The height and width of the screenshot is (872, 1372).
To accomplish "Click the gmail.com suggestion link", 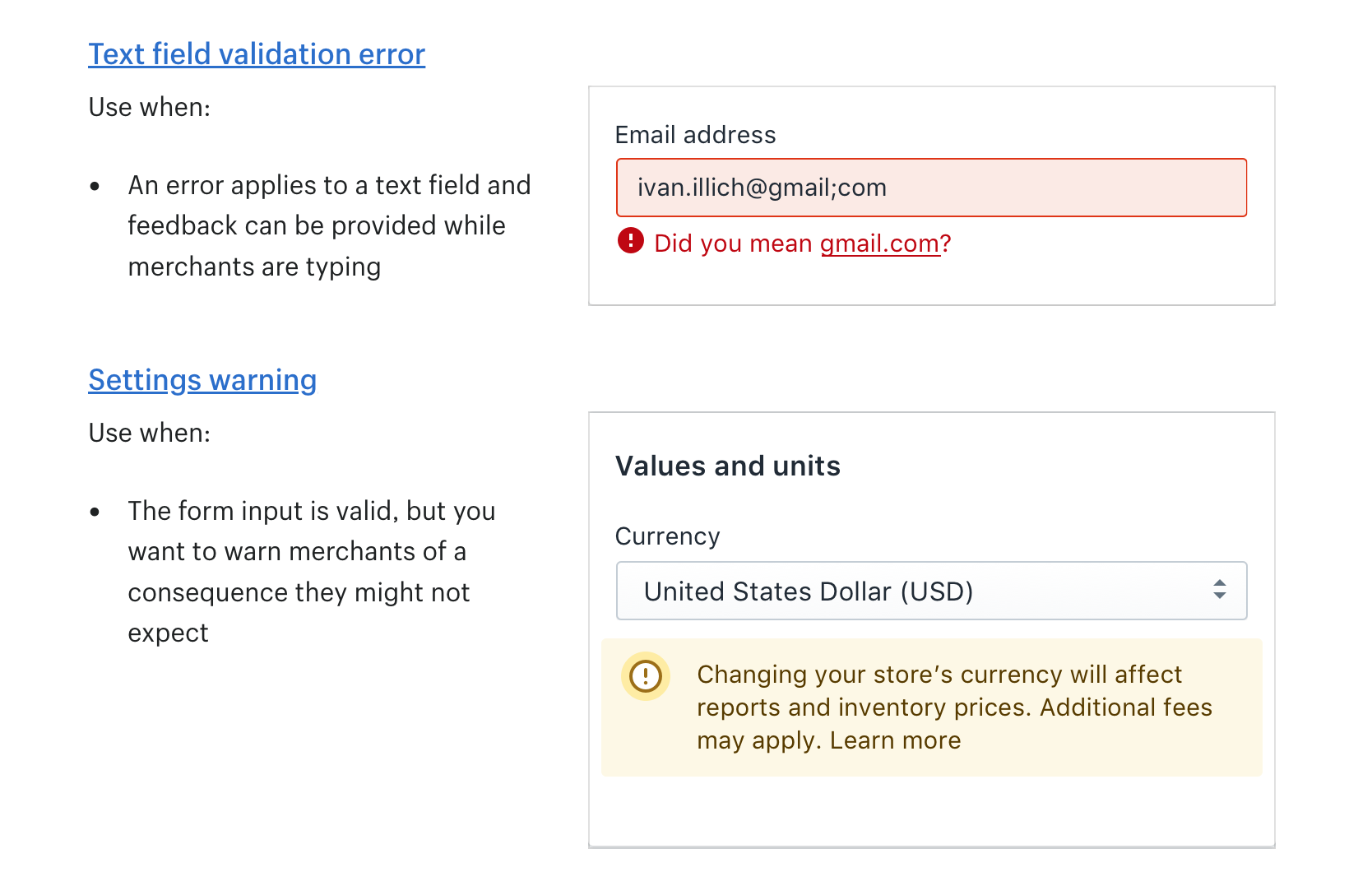I will tap(880, 244).
